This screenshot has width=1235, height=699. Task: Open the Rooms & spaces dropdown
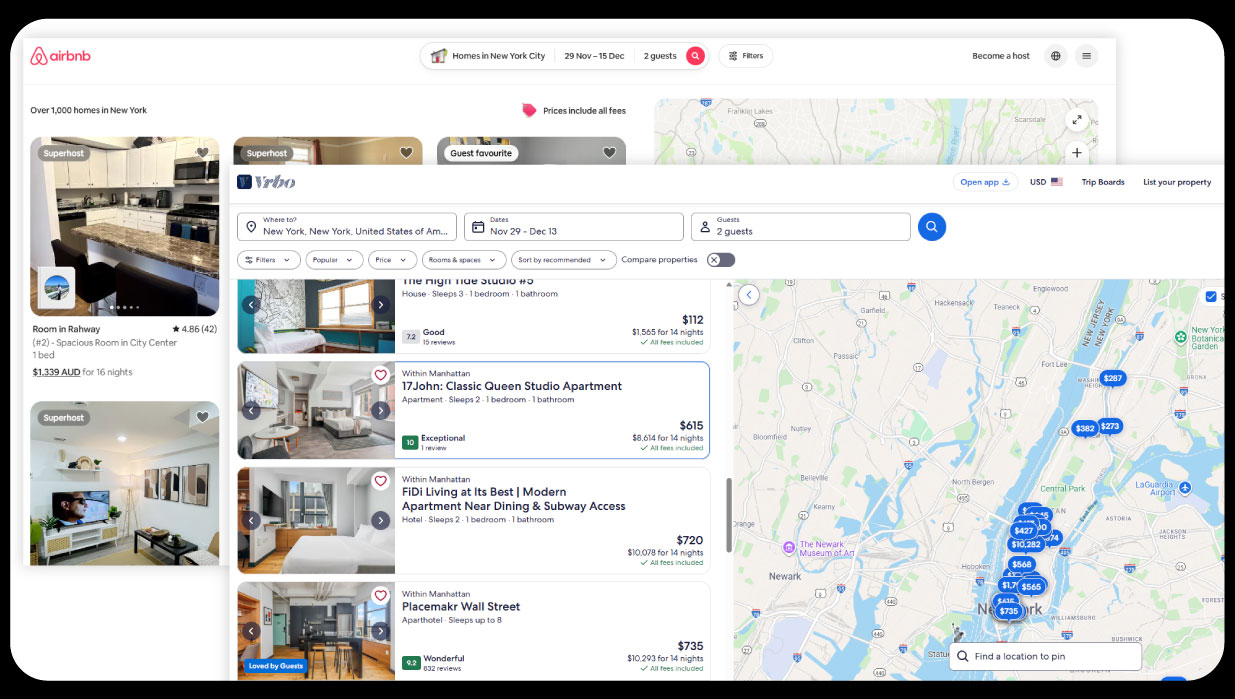[x=463, y=260]
